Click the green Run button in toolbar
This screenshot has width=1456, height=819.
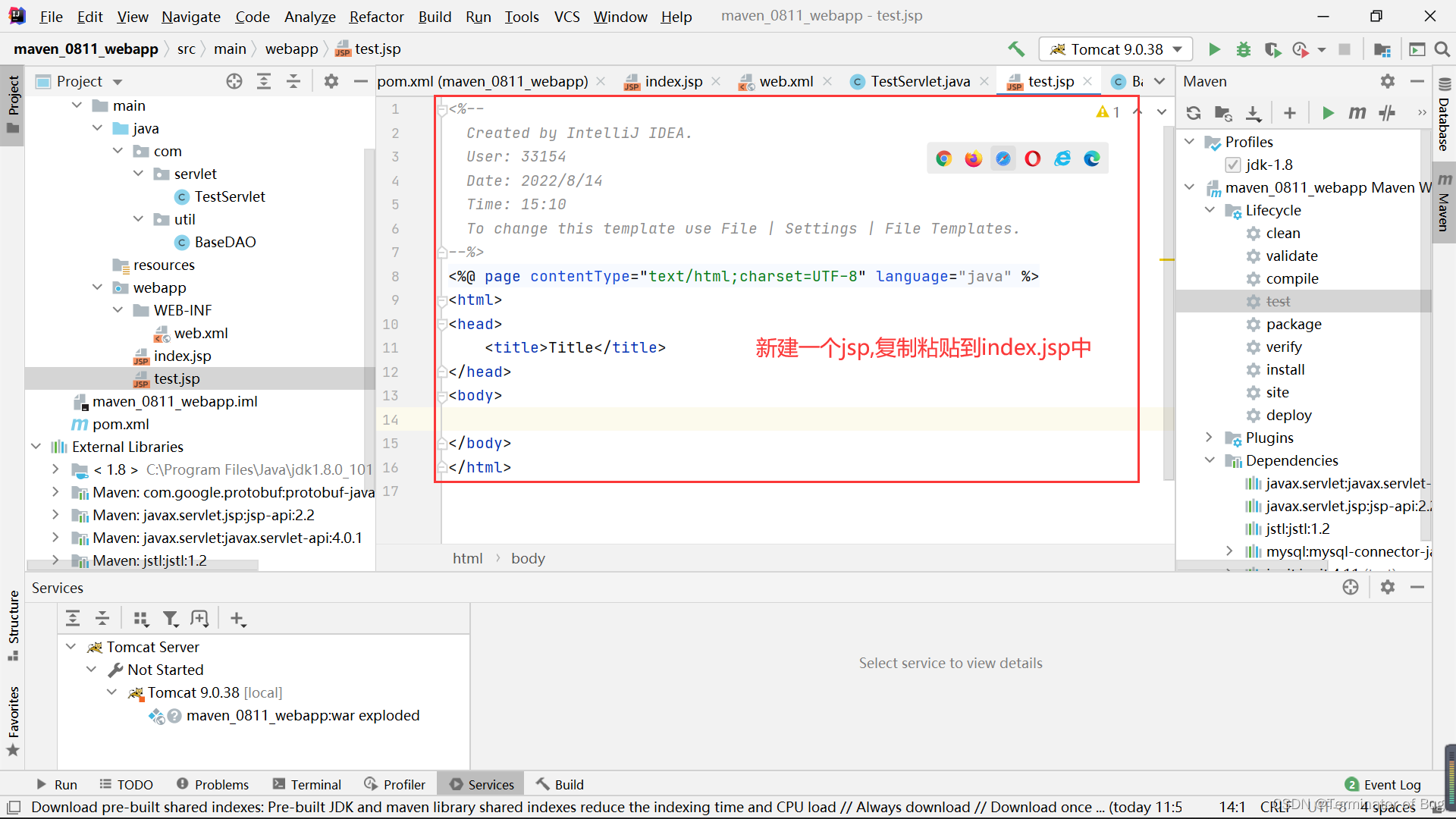1214,49
